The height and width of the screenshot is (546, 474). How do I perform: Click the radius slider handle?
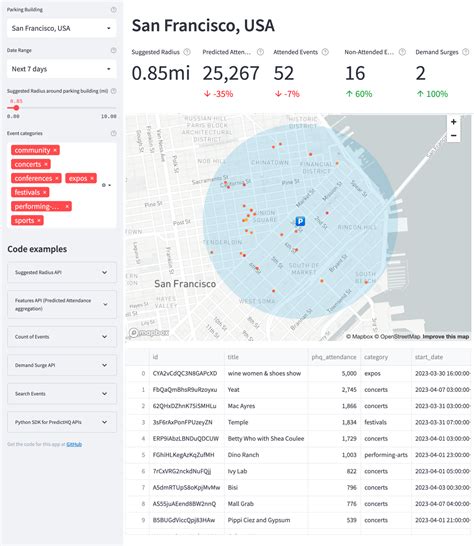click(16, 108)
